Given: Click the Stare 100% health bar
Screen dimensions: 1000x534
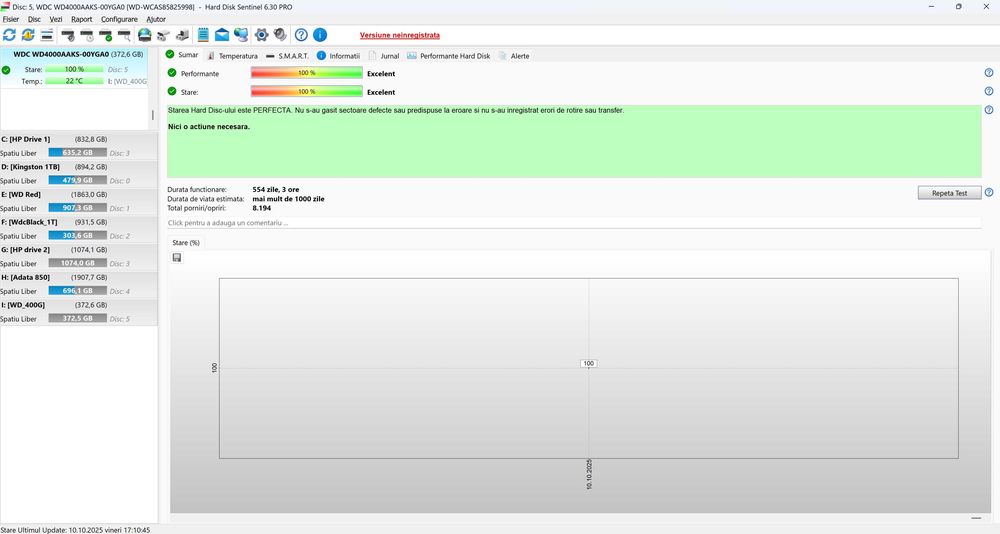Looking at the screenshot, I should click(307, 91).
